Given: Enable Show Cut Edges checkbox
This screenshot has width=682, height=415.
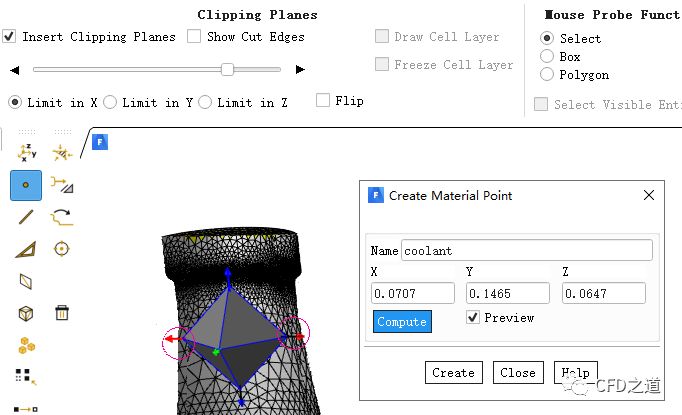Looking at the screenshot, I should pos(194,36).
